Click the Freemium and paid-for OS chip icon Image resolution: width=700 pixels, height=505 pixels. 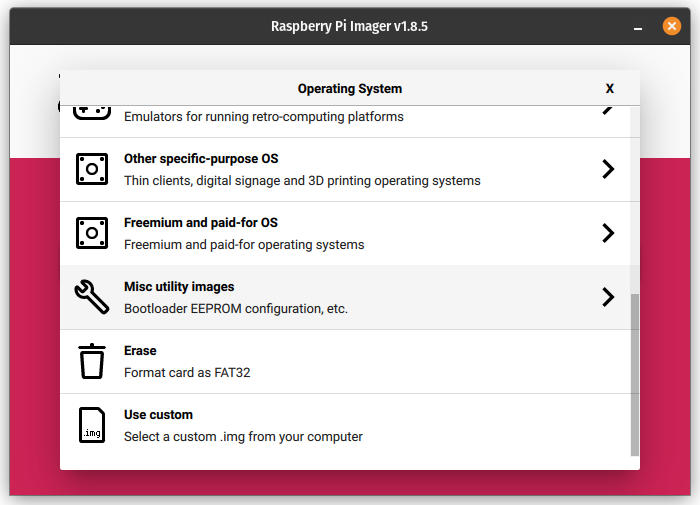click(x=92, y=233)
